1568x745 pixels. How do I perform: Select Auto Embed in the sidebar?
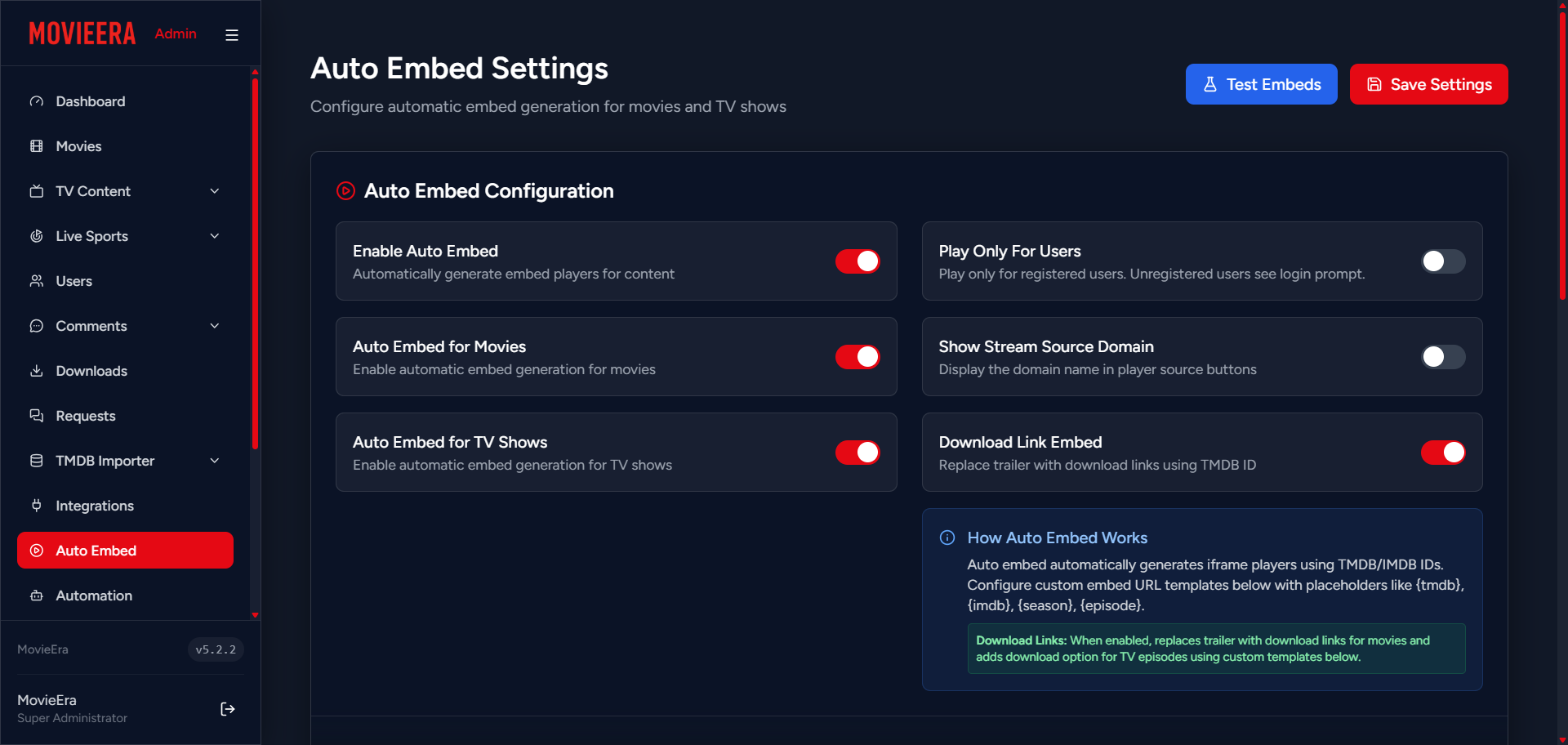pyautogui.click(x=122, y=551)
